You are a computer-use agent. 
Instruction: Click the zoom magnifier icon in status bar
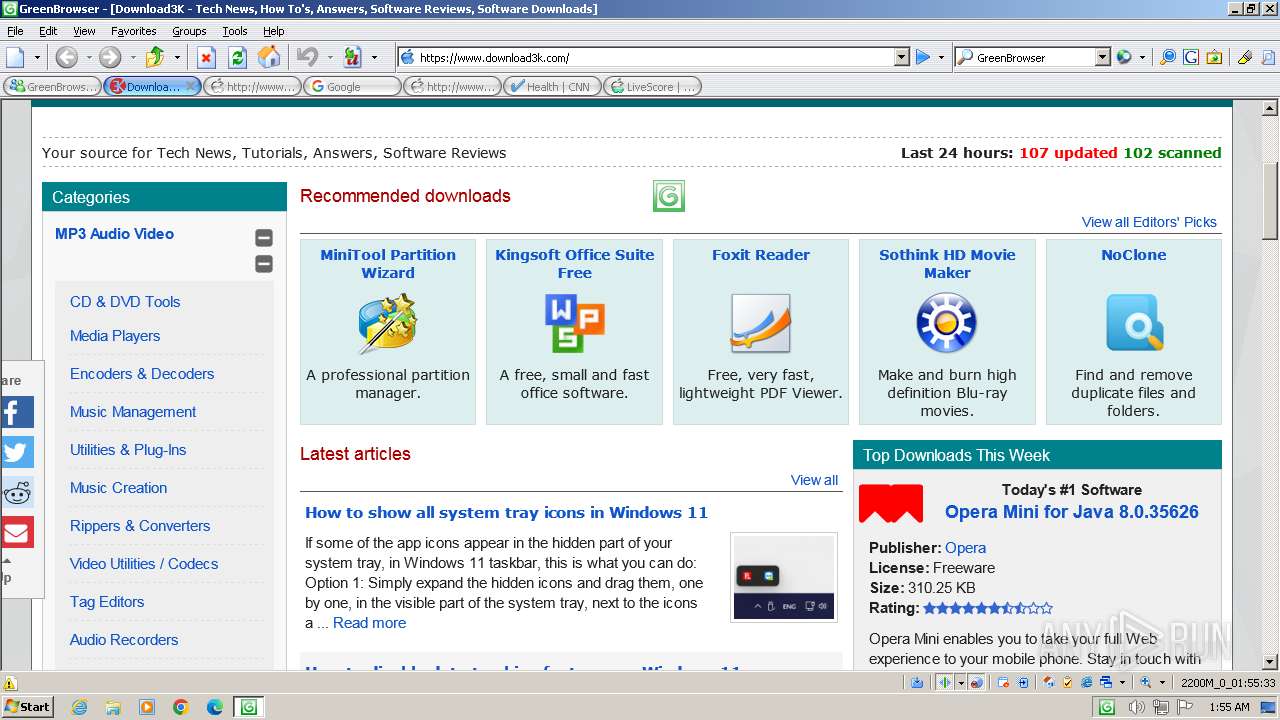(1146, 683)
